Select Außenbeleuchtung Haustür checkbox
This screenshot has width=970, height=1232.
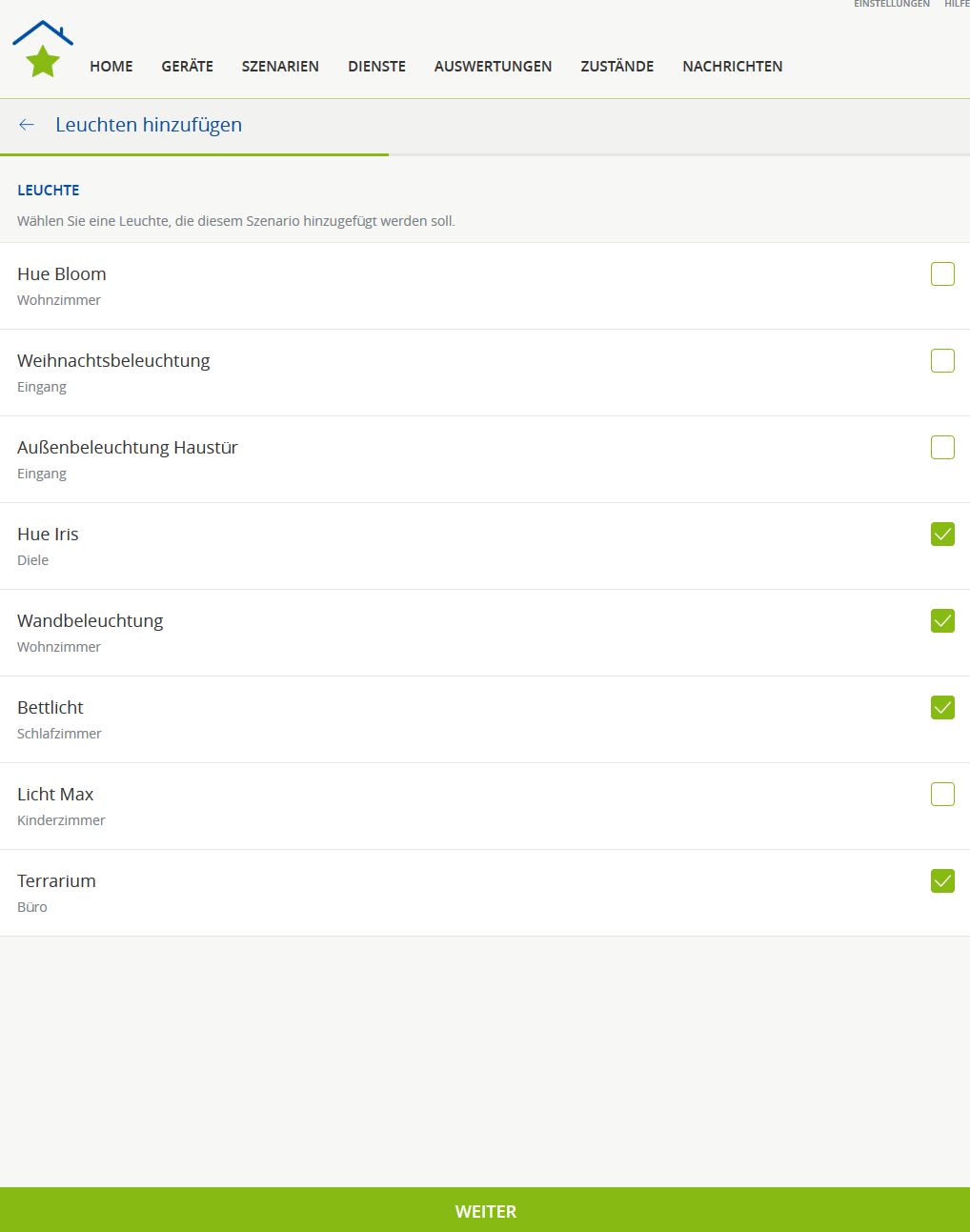tap(941, 448)
